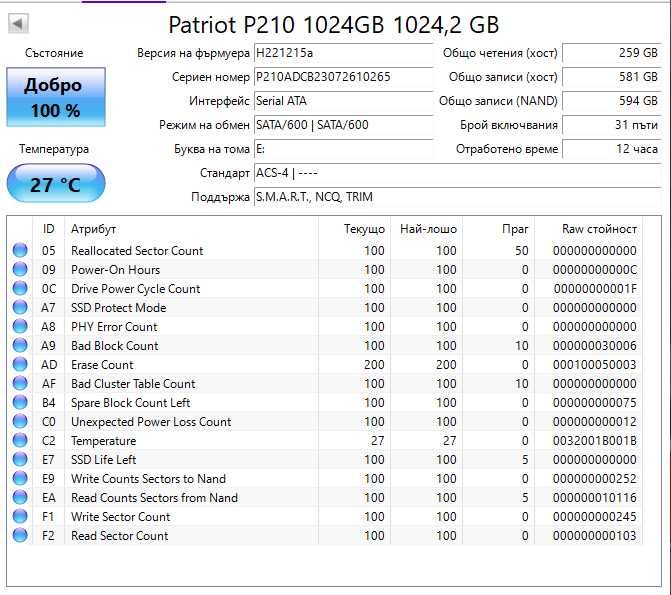Click status circle for Spare Block Count Left
The width and height of the screenshot is (671, 595).
(x=20, y=402)
